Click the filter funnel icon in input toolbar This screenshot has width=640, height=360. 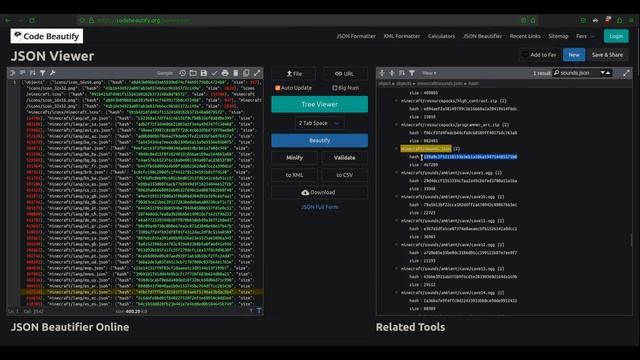(42, 73)
